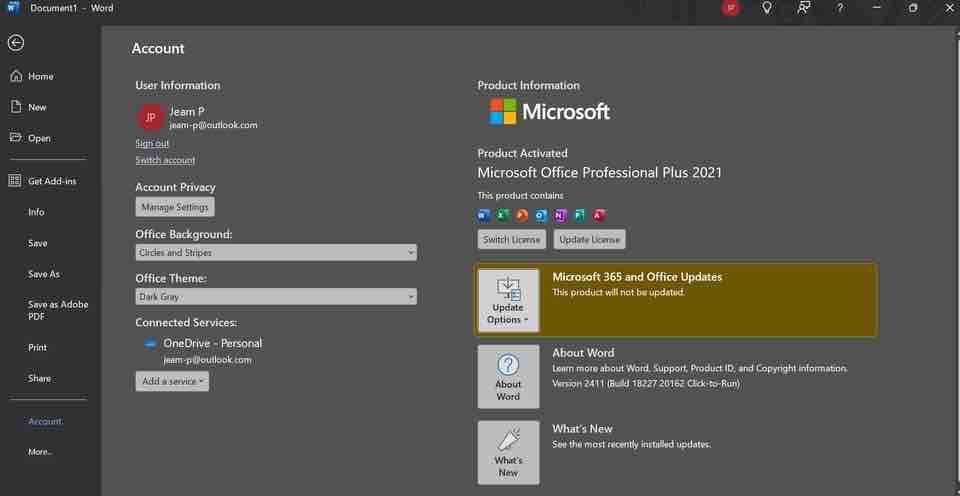Image resolution: width=960 pixels, height=496 pixels.
Task: Click the Outlook product icon
Action: (x=541, y=215)
